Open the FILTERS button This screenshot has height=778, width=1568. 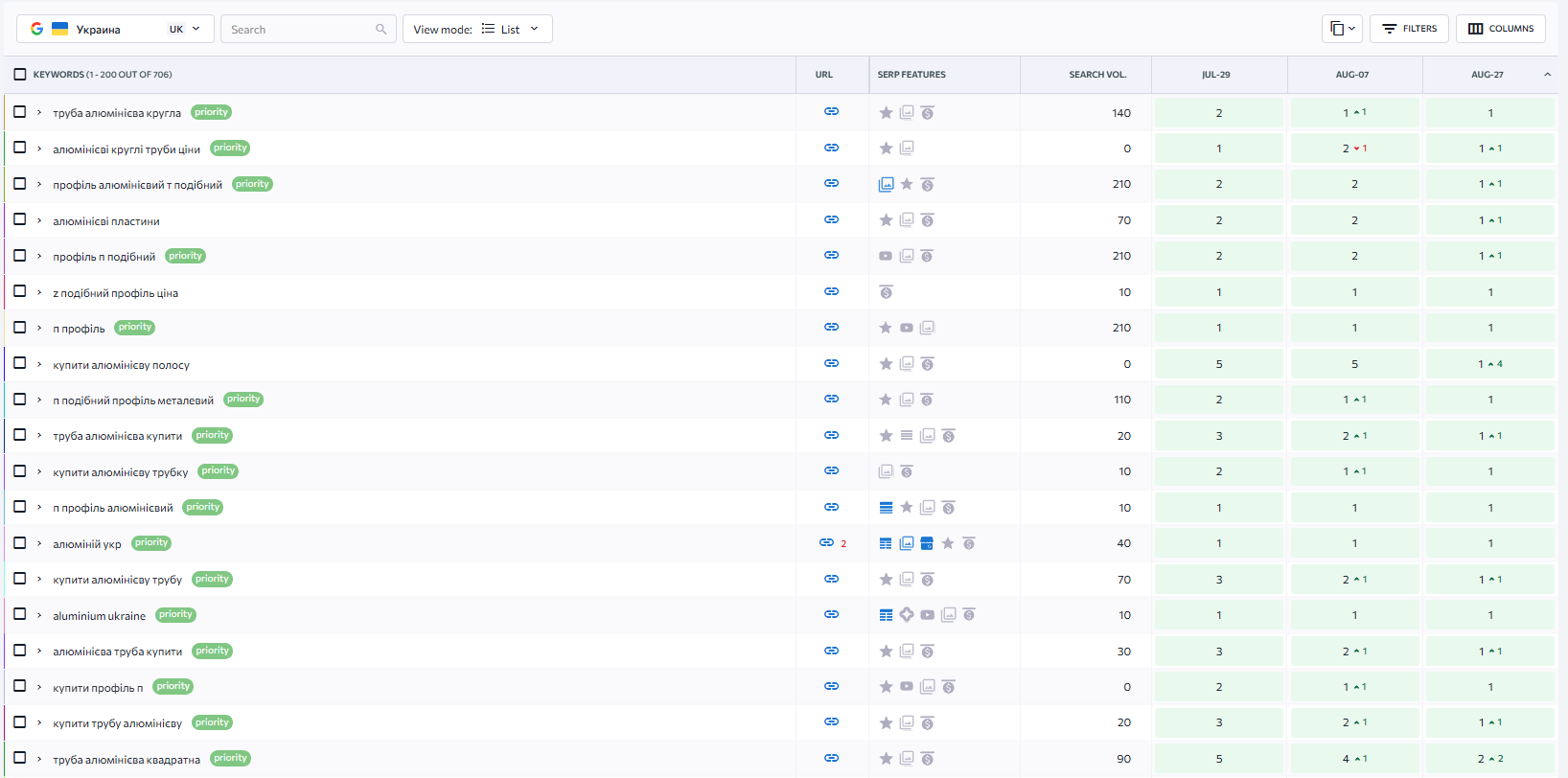(1409, 29)
